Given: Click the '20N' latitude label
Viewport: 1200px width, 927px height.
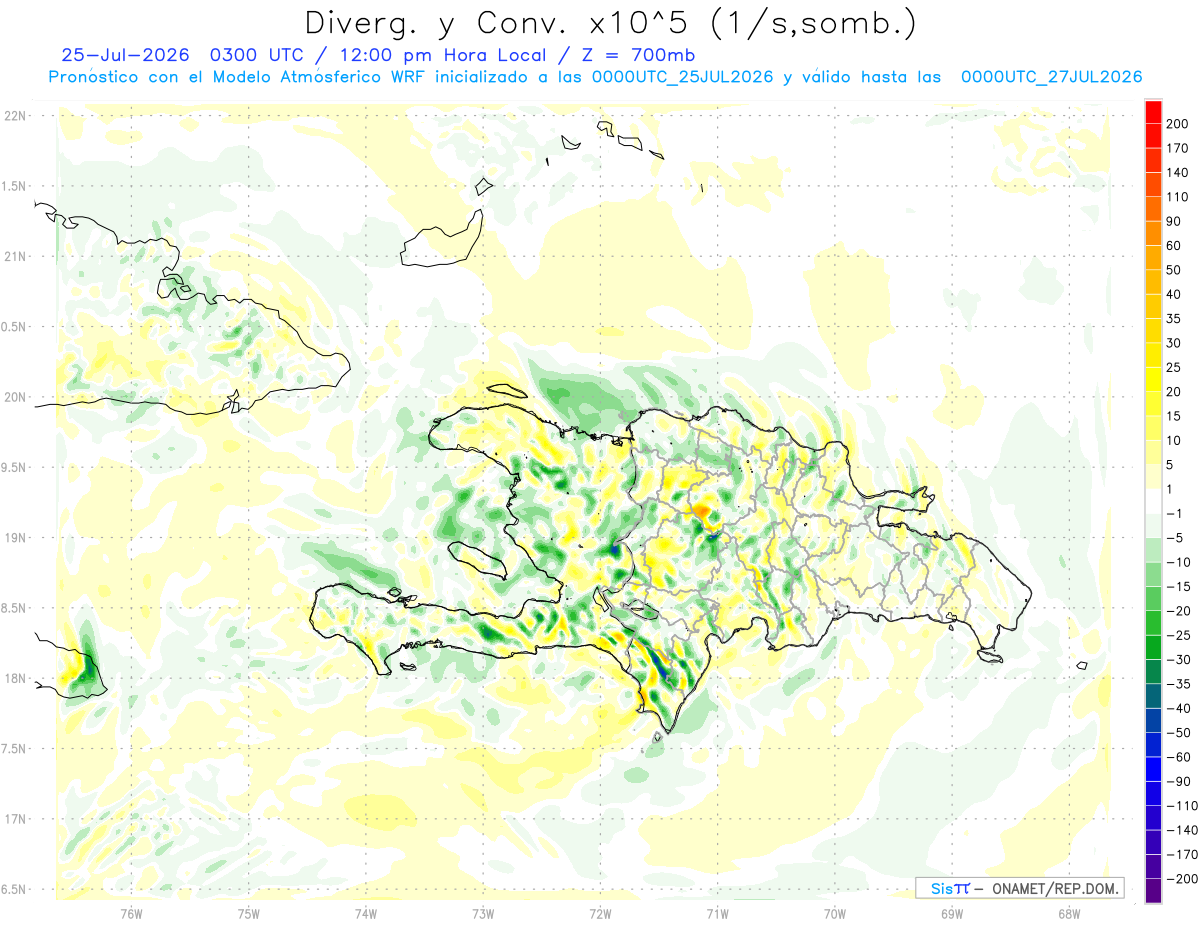Looking at the screenshot, I should (x=15, y=397).
